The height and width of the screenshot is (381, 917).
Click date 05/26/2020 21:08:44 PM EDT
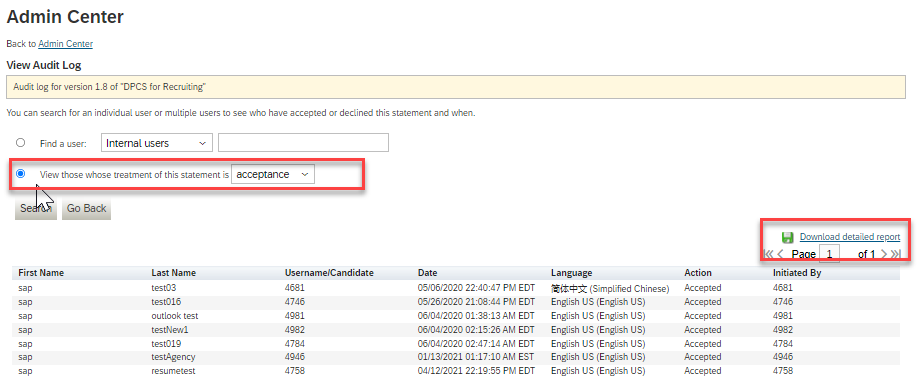476,302
